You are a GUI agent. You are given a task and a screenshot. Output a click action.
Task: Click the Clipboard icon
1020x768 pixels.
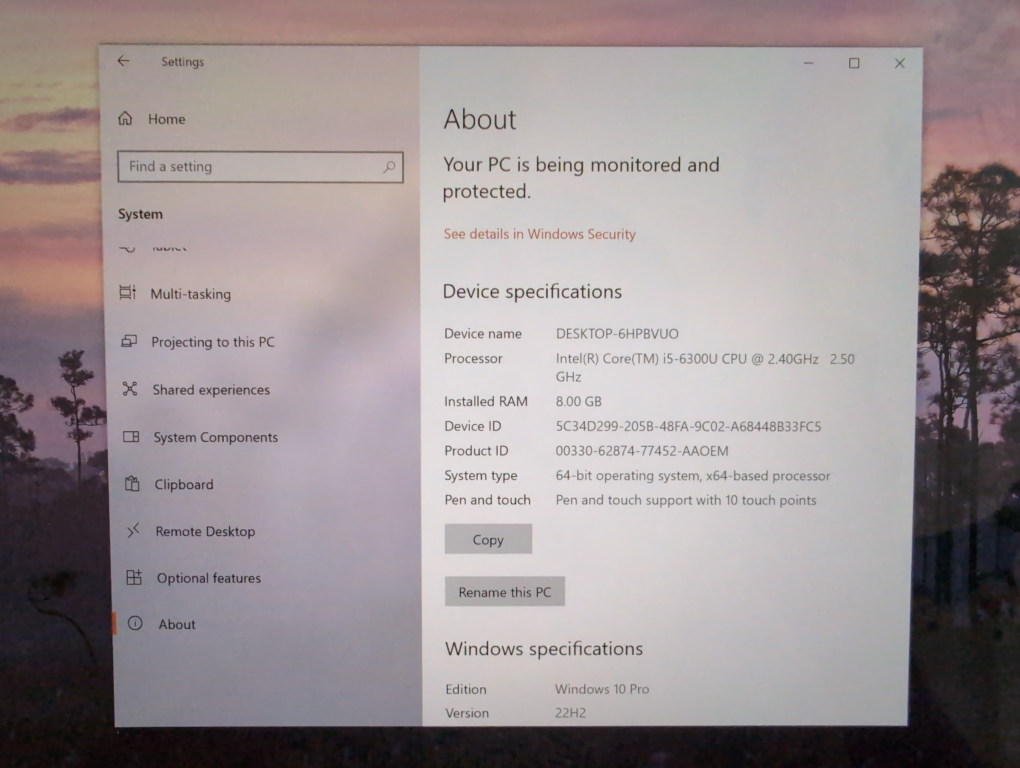coord(132,483)
